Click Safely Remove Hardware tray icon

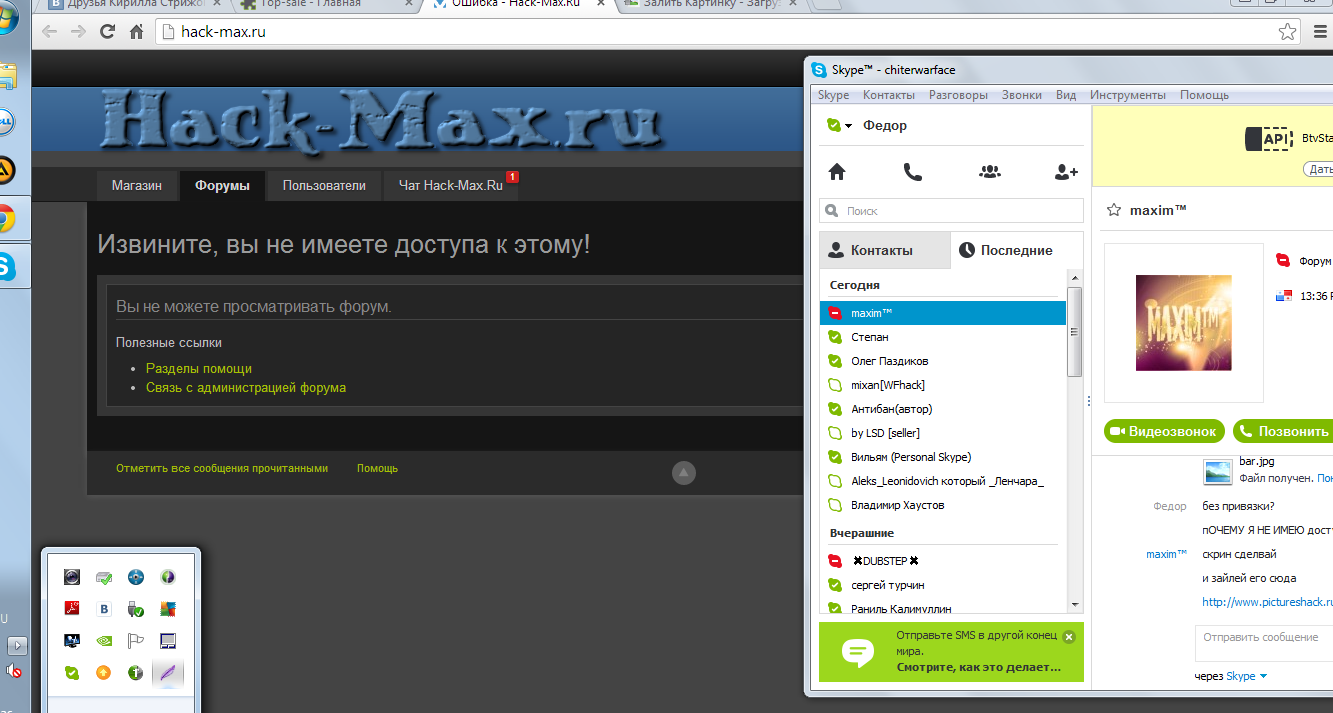click(x=136, y=608)
